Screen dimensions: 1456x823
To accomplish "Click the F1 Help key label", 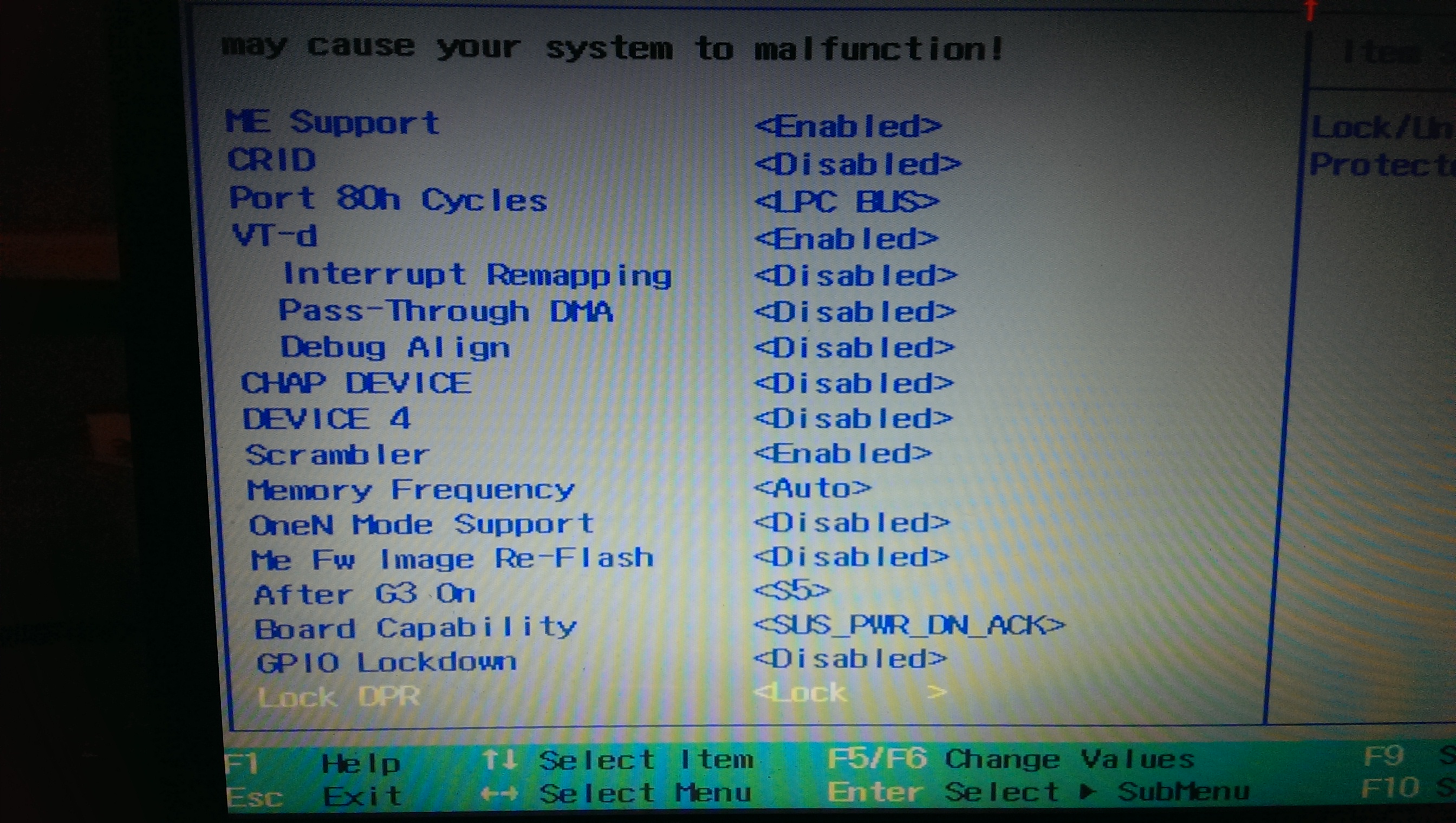I will tap(242, 763).
